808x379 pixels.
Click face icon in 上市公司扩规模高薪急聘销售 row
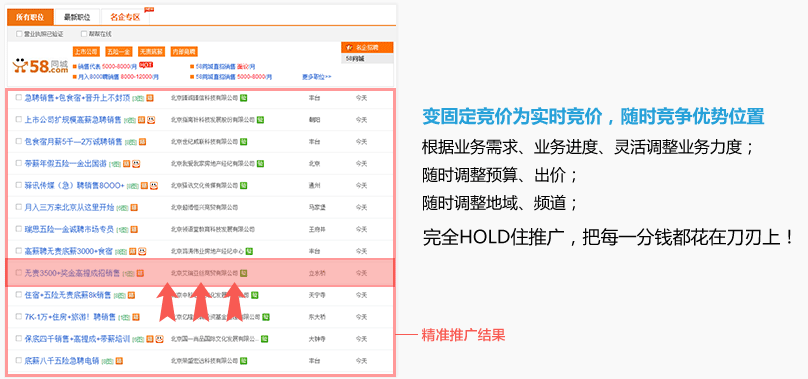pos(150,120)
